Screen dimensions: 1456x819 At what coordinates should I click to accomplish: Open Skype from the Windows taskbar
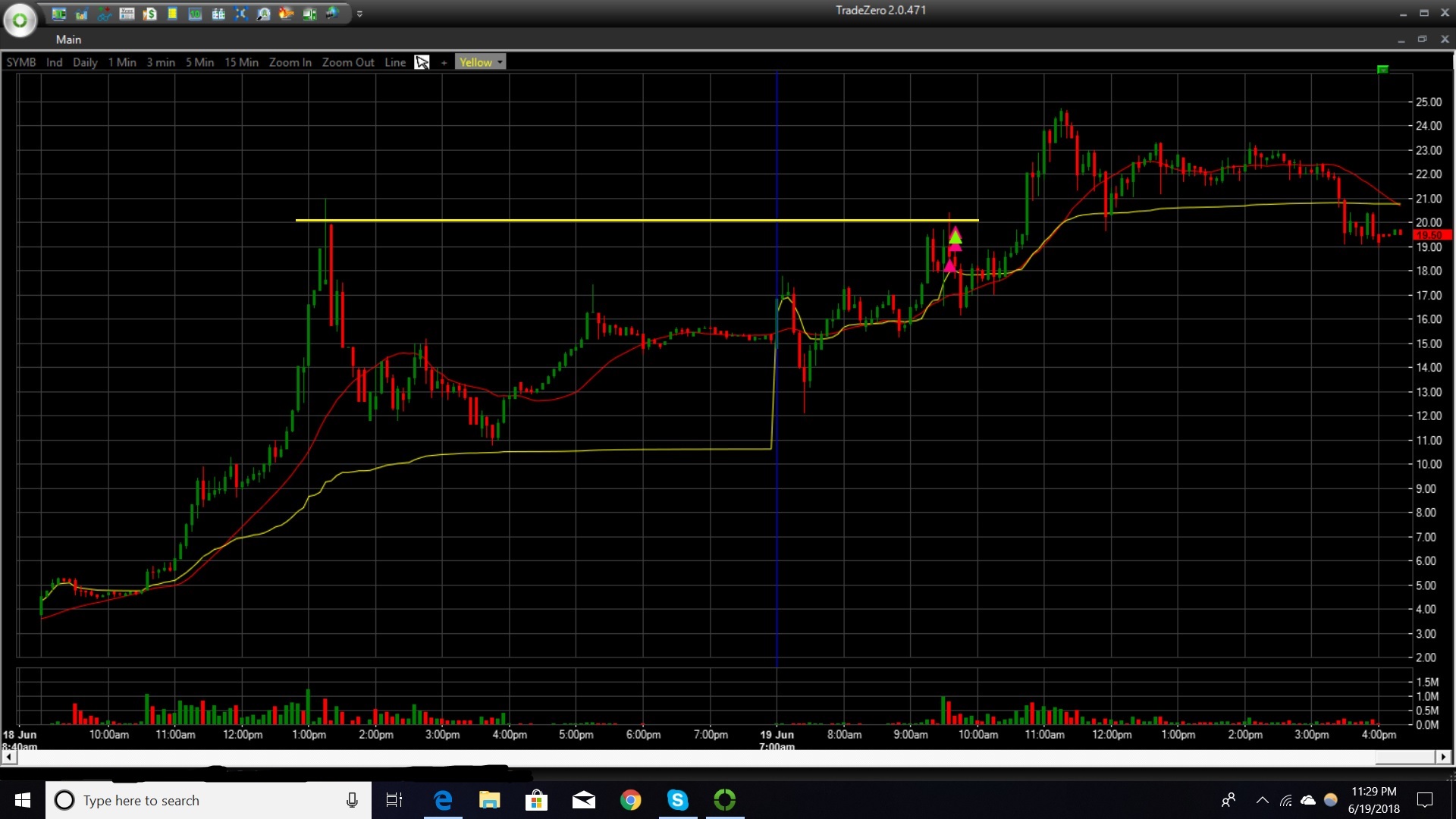[x=677, y=800]
